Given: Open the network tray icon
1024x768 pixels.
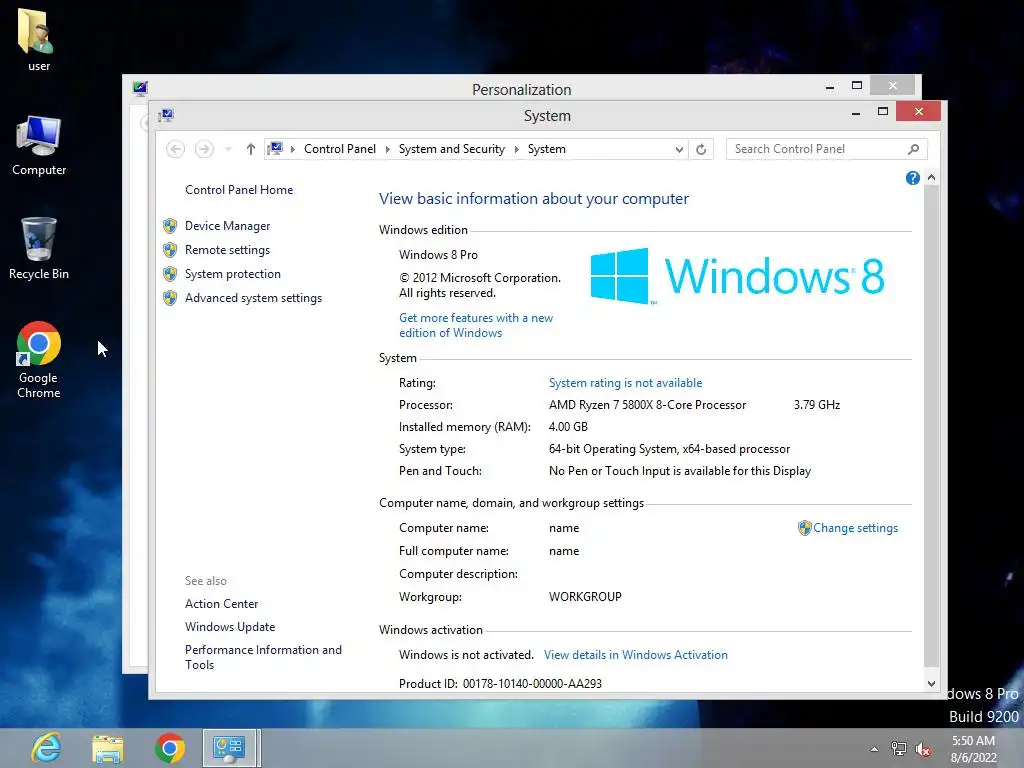Looking at the screenshot, I should [899, 749].
